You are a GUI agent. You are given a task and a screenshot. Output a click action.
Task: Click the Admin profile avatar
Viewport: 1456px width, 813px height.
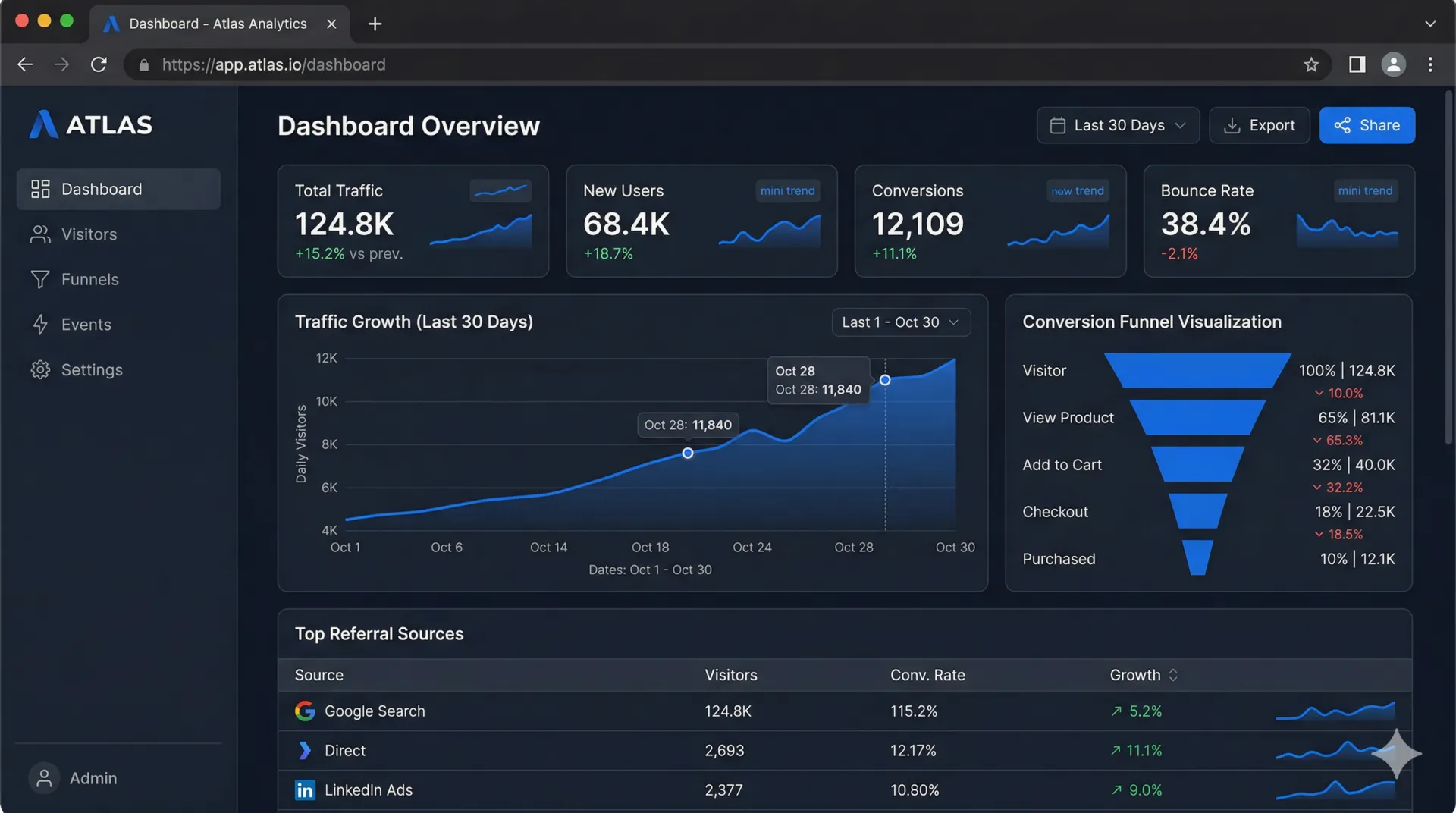44,777
